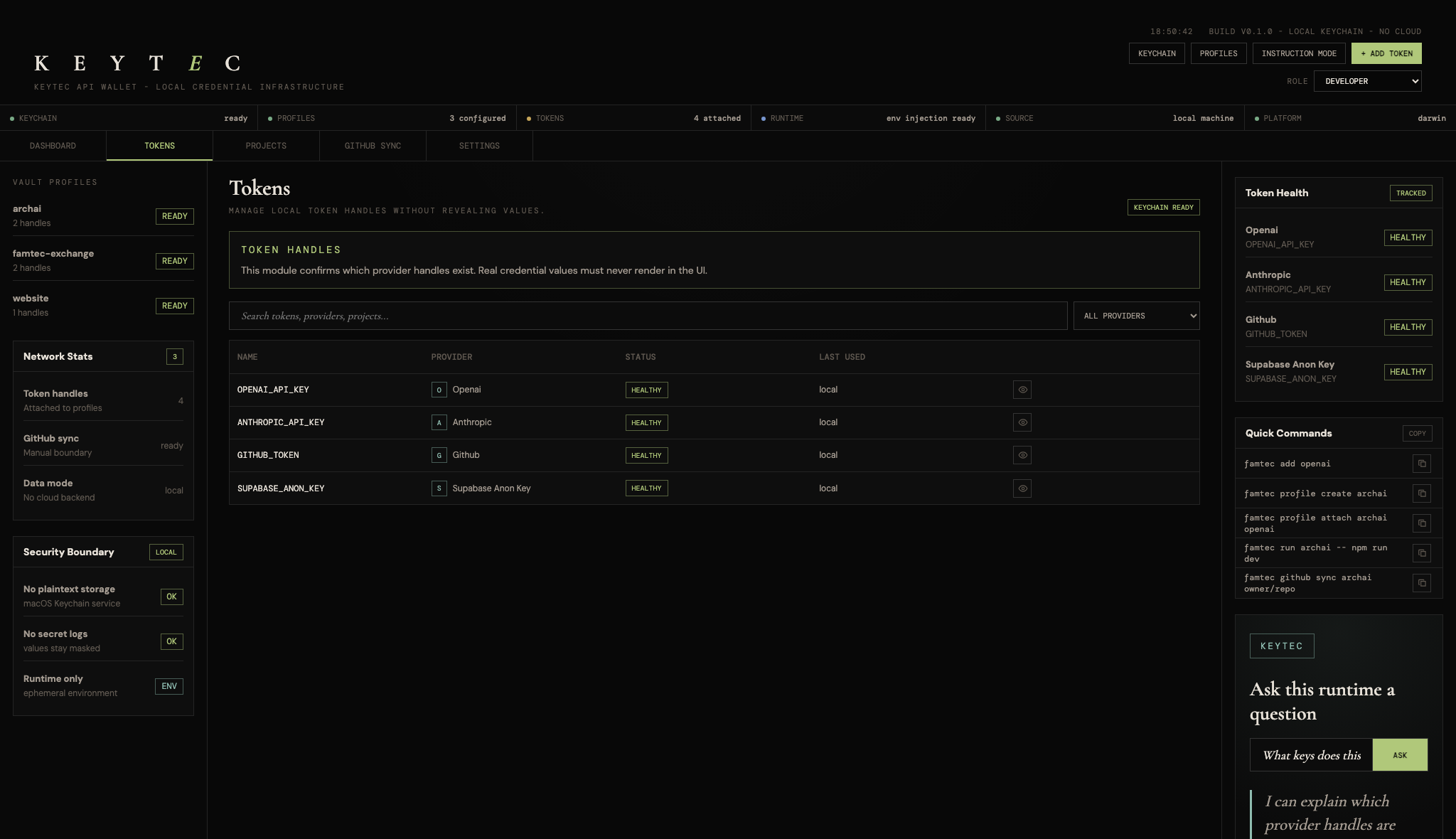Click the NAME column header
This screenshot has width=1456, height=839.
click(x=247, y=357)
